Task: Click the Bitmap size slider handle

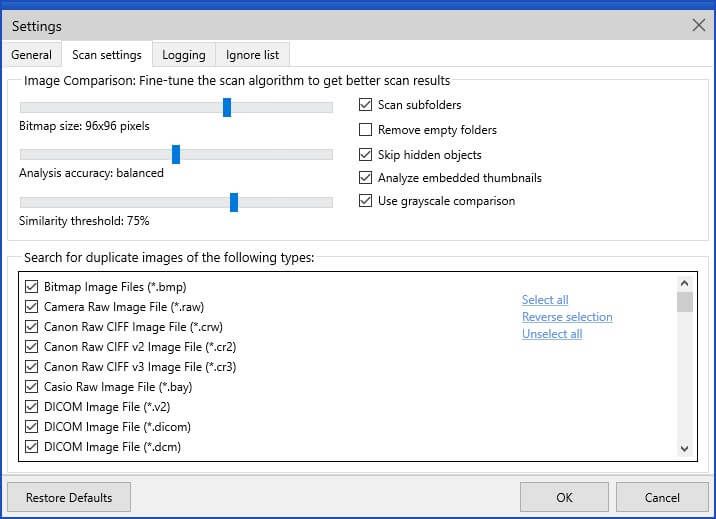Action: tap(227, 107)
